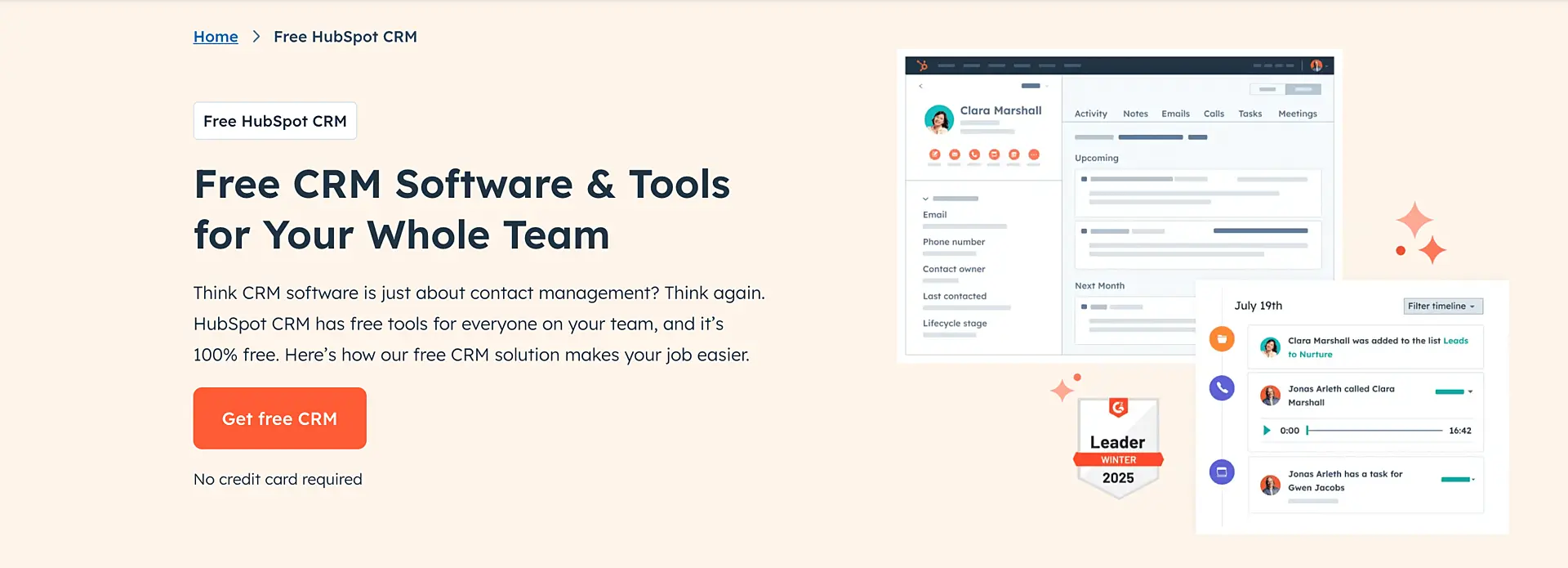Click the card under Next Month
Image resolution: width=1568 pixels, height=568 pixels.
[1137, 320]
